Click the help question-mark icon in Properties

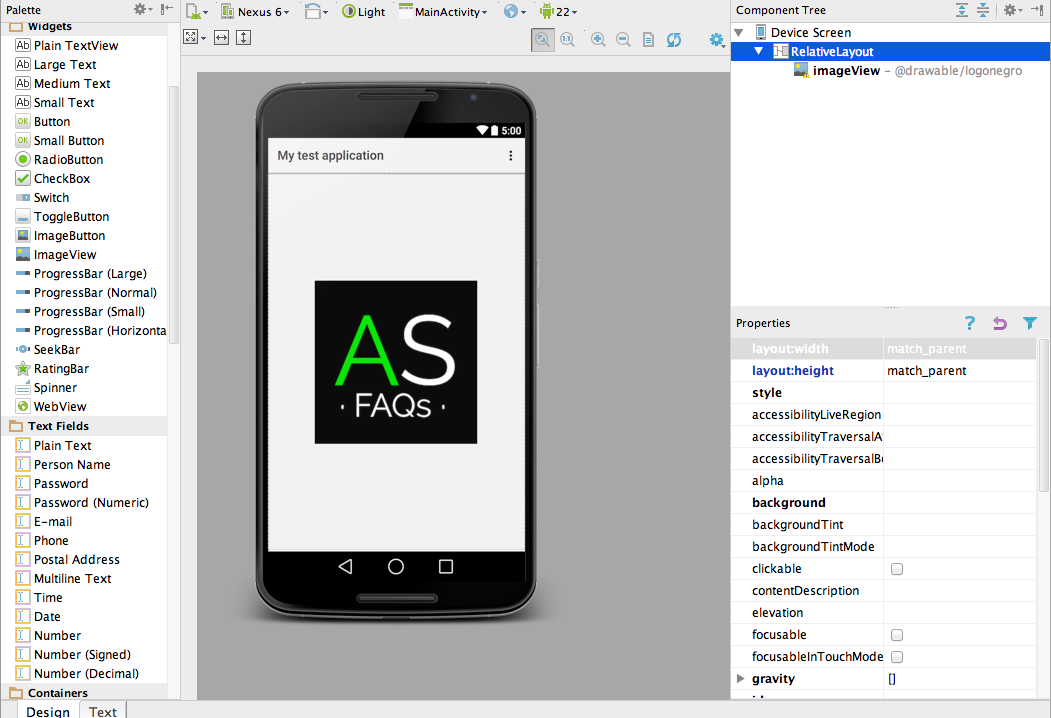[969, 323]
